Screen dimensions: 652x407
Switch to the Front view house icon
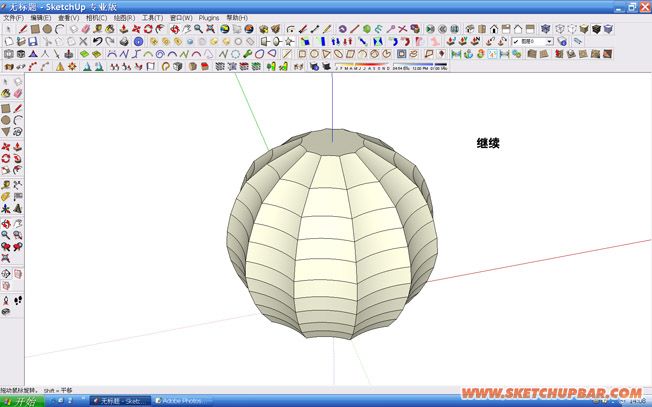(494, 29)
